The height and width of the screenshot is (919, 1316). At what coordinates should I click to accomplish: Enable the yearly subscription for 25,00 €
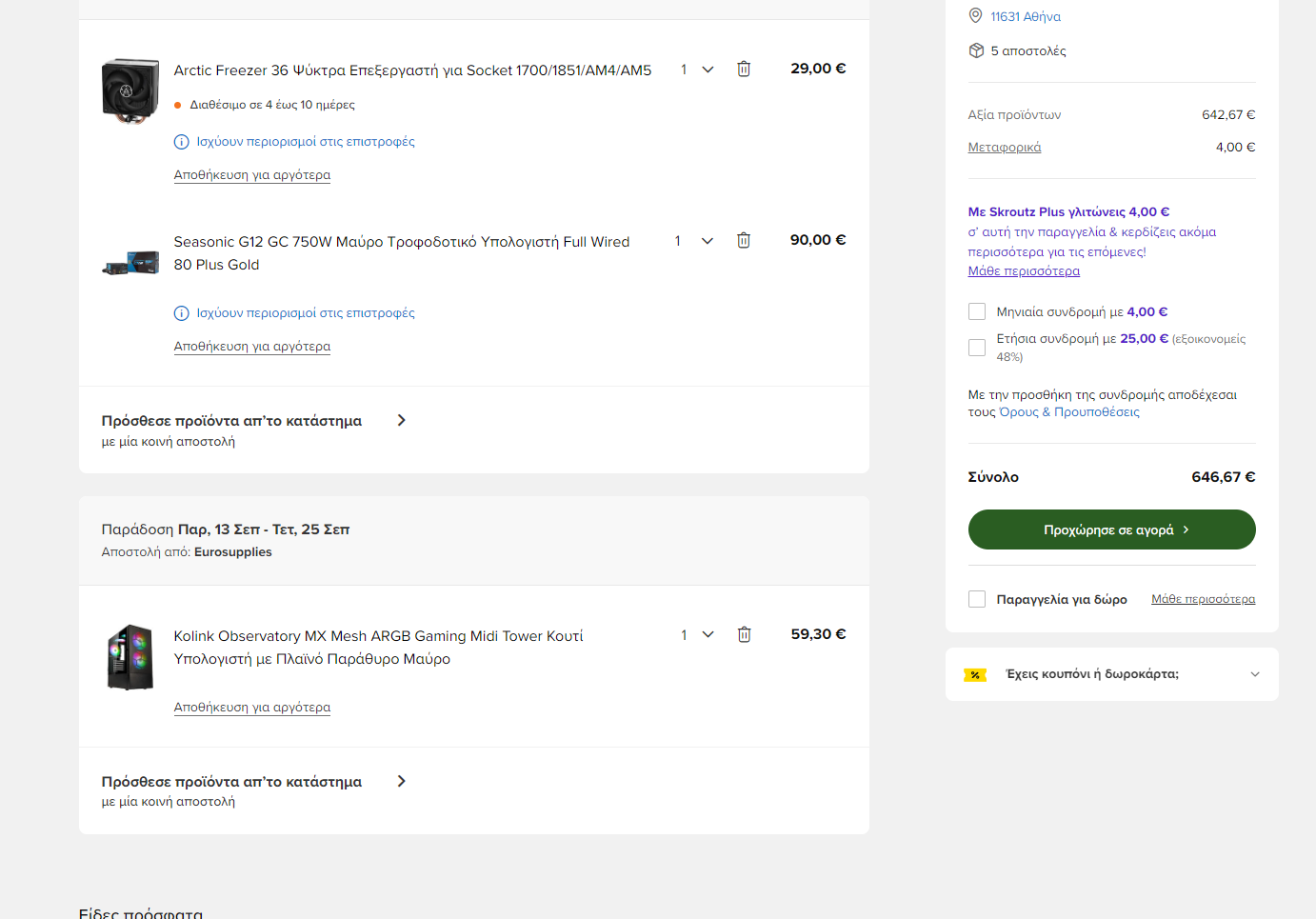point(977,348)
